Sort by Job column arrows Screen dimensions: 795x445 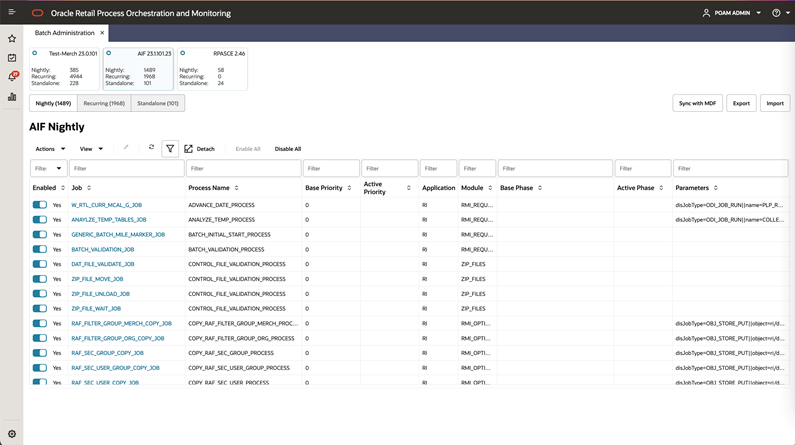coord(89,188)
